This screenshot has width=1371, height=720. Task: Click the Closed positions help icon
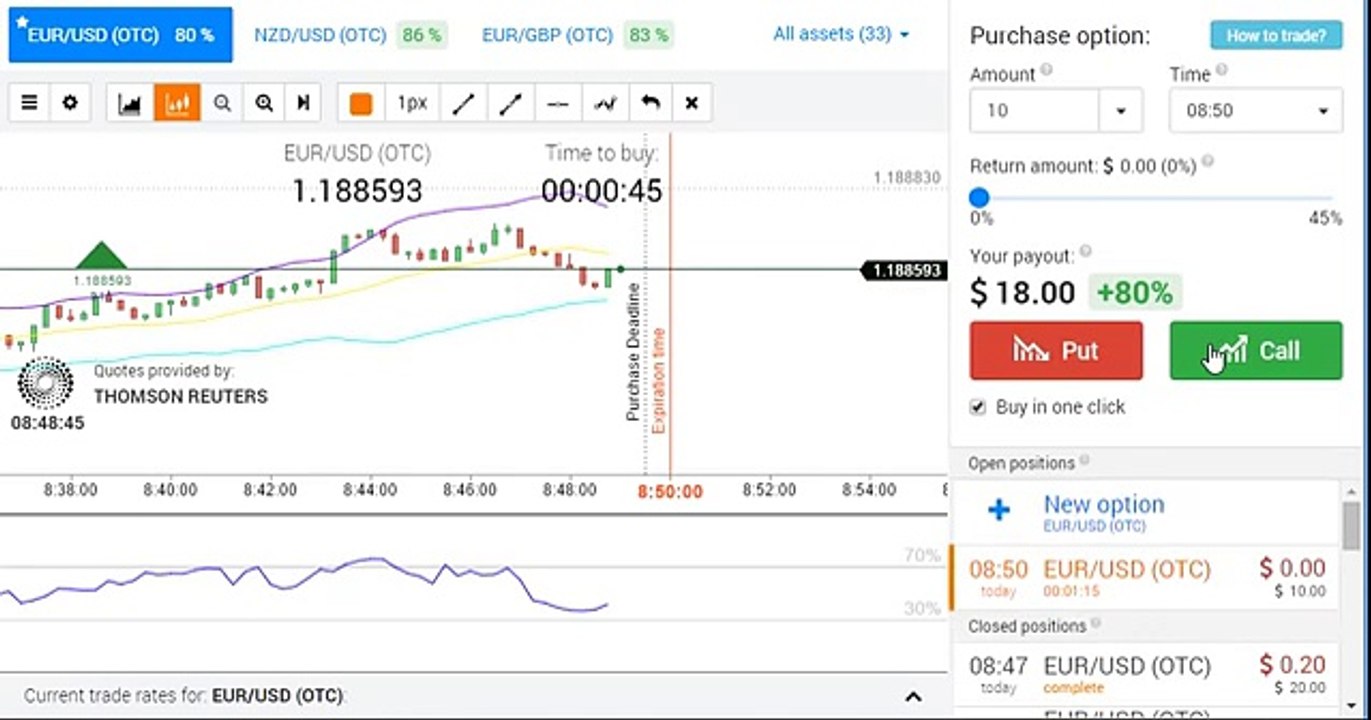point(1096,623)
